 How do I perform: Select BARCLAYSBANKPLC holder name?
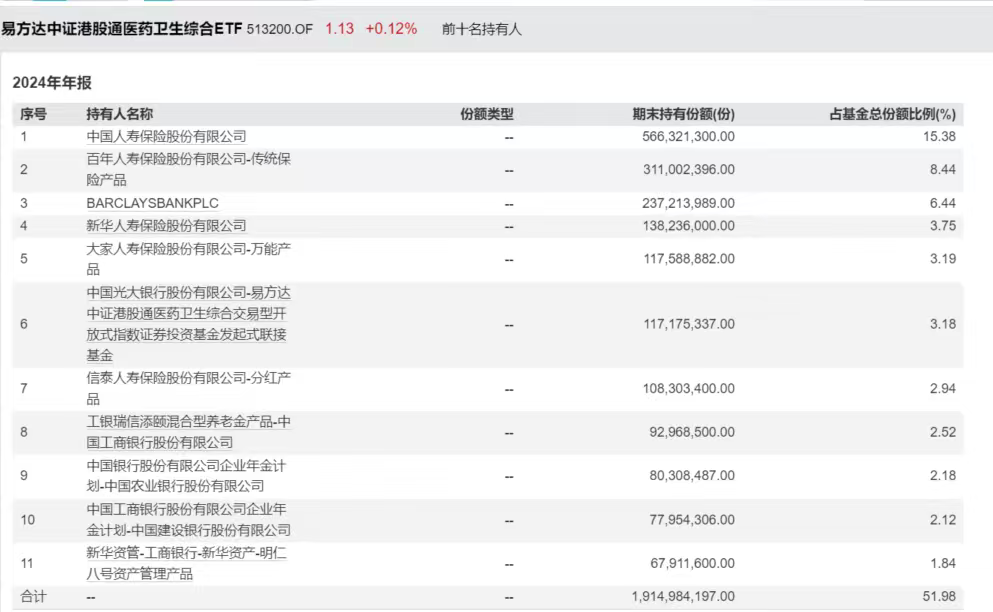click(153, 203)
